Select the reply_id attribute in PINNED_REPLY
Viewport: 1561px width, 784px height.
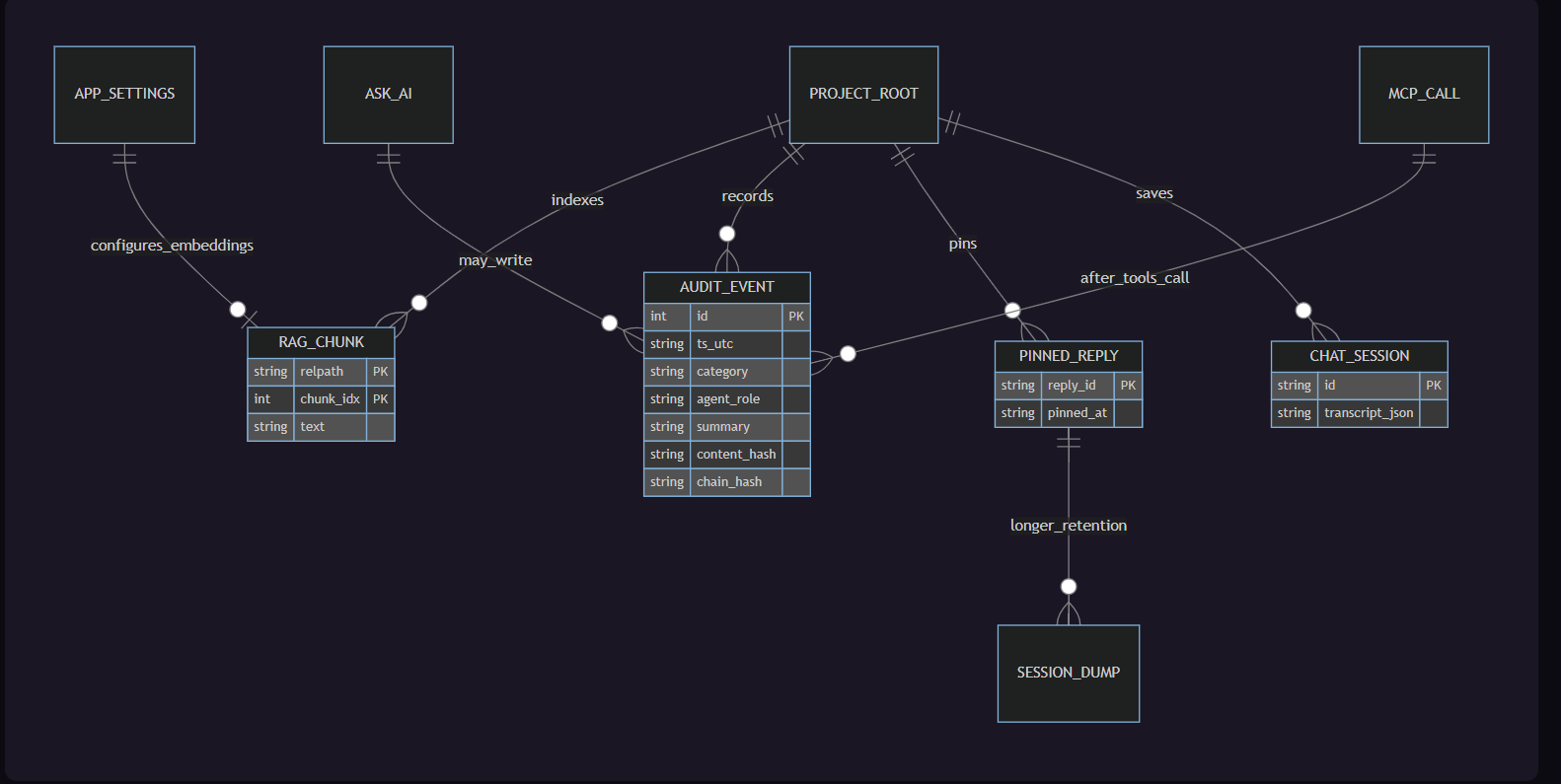pyautogui.click(x=1078, y=386)
